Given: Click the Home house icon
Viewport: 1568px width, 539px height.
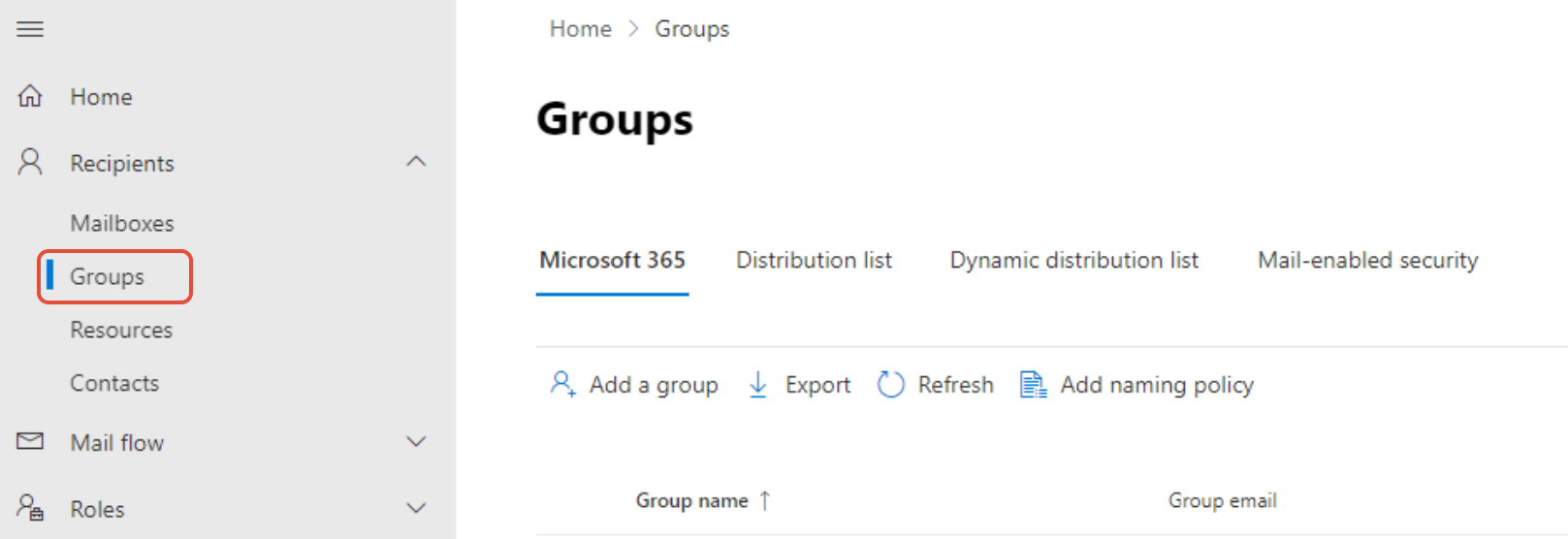Looking at the screenshot, I should (x=30, y=96).
